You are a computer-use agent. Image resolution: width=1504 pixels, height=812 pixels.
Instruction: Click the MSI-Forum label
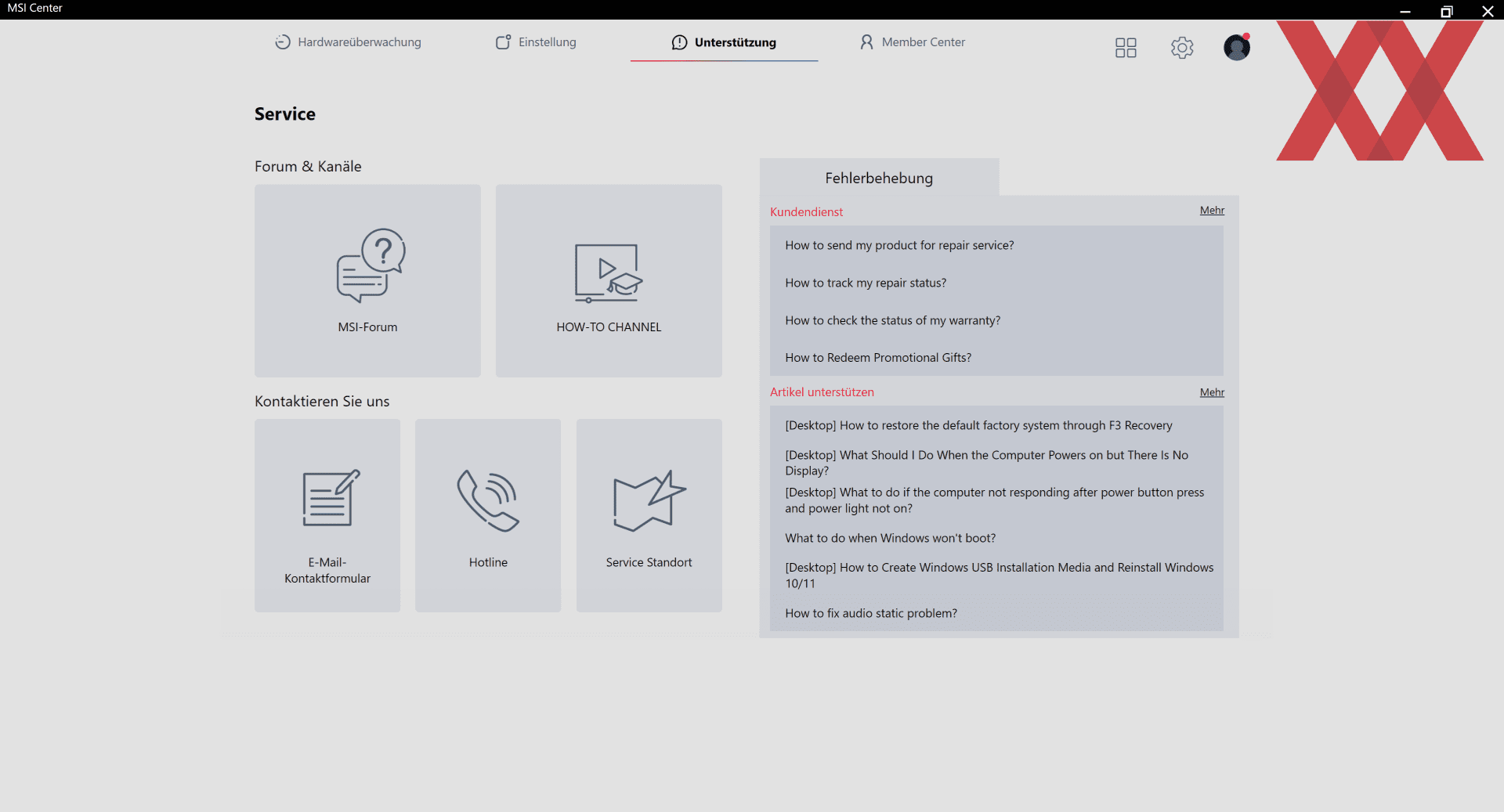click(x=367, y=327)
